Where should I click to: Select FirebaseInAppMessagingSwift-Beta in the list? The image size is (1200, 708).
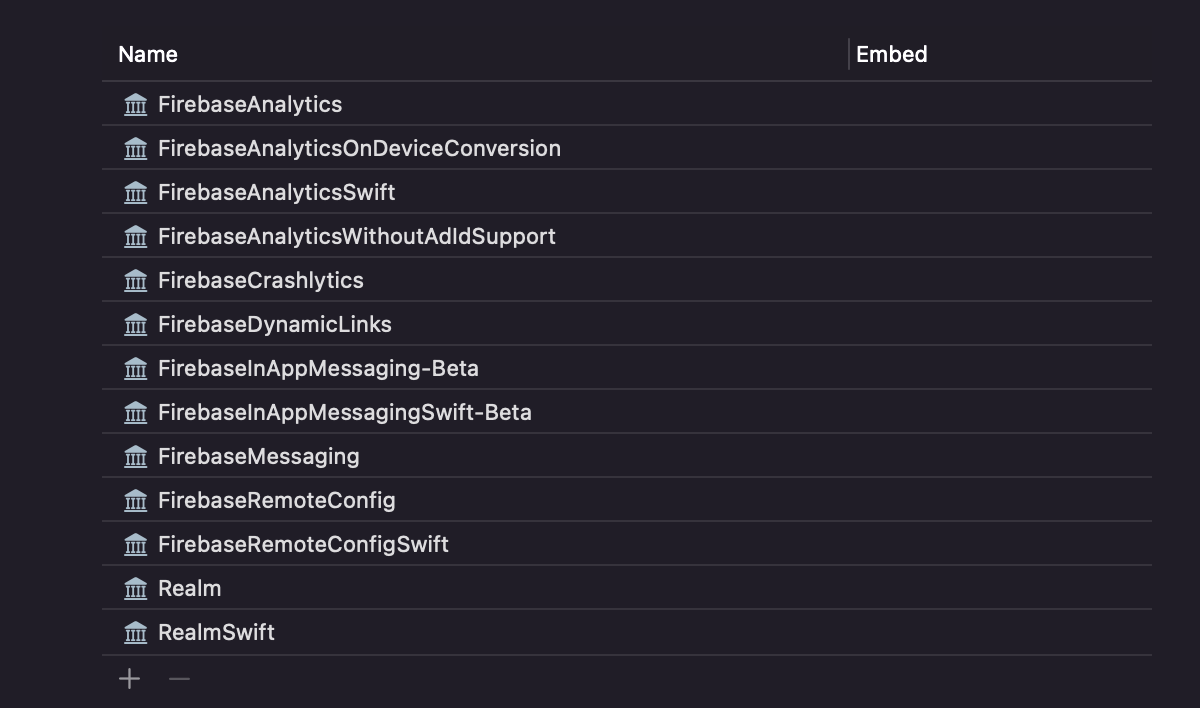click(x=344, y=412)
